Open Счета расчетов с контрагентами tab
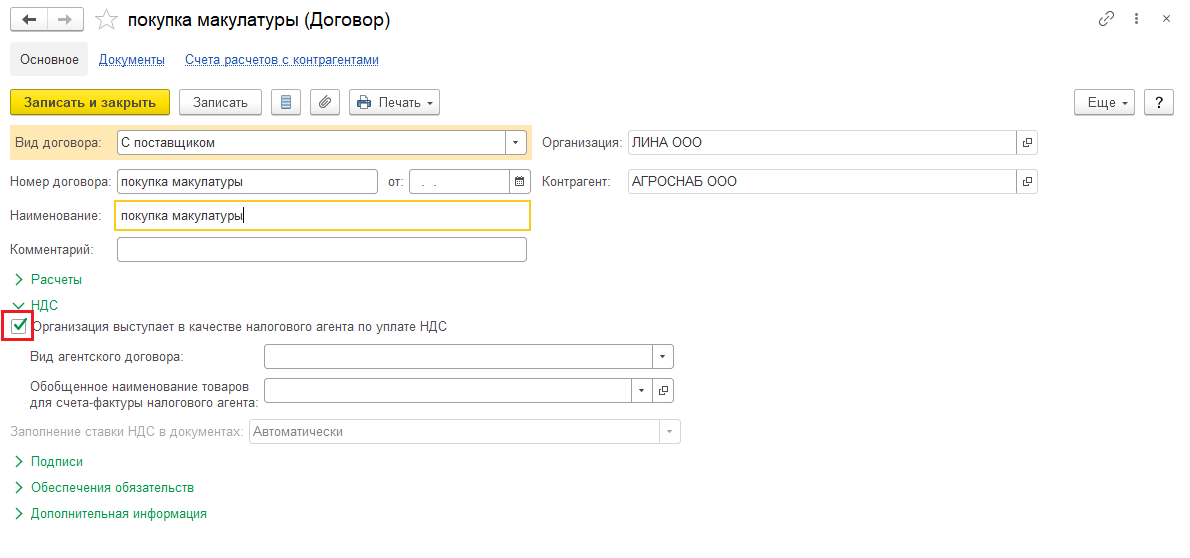 point(282,60)
